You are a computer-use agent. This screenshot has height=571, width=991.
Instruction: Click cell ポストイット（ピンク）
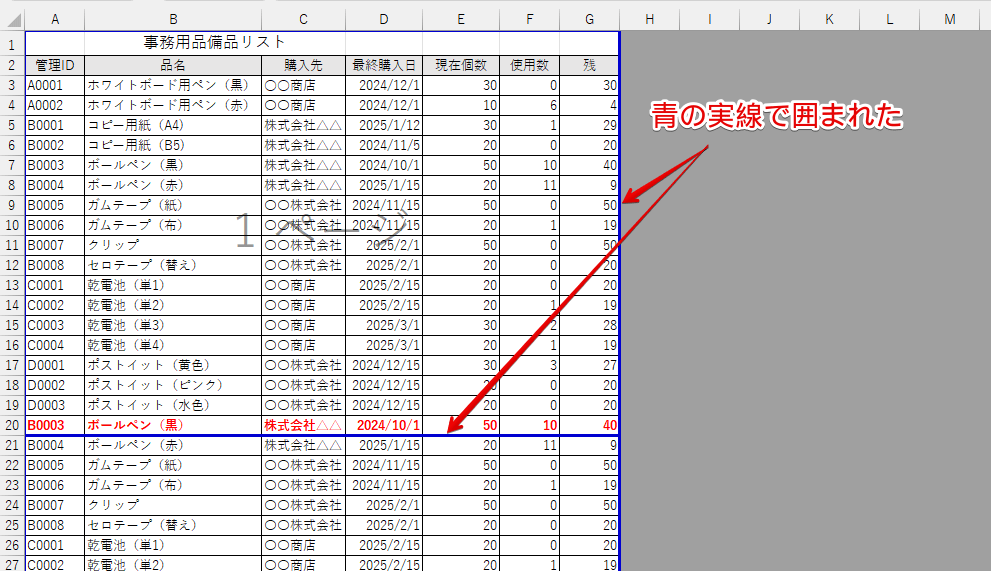click(173, 385)
